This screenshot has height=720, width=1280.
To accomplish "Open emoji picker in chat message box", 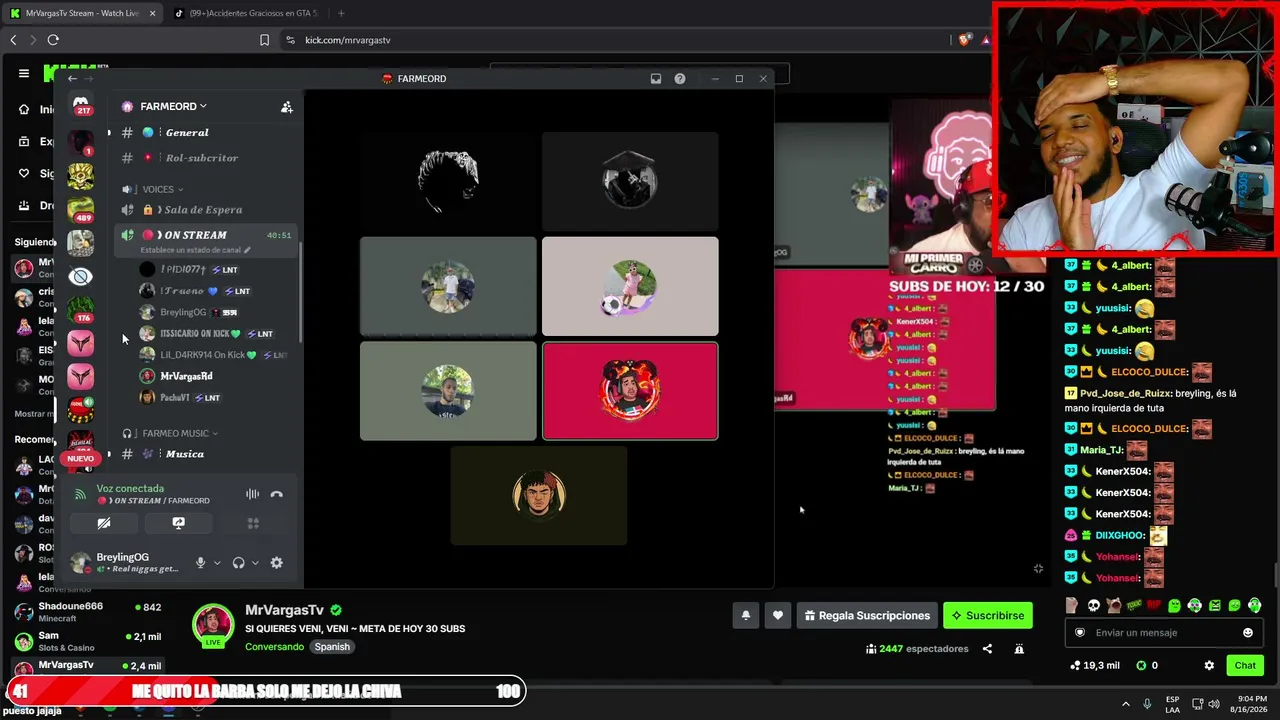I will click(1248, 633).
